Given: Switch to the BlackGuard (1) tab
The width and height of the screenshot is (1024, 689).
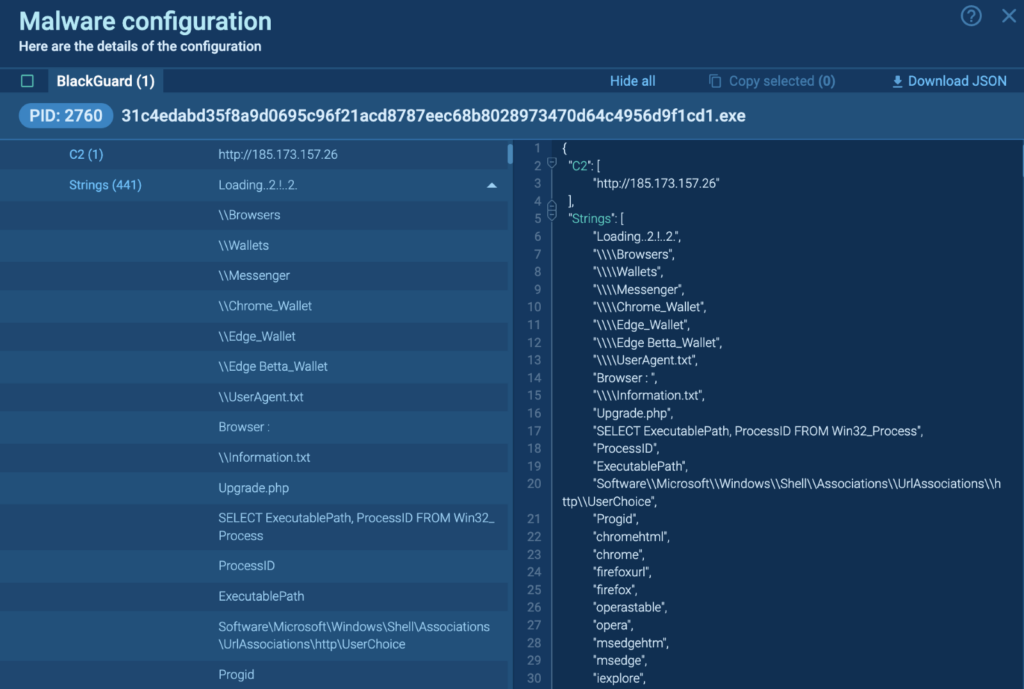Looking at the screenshot, I should [105, 81].
